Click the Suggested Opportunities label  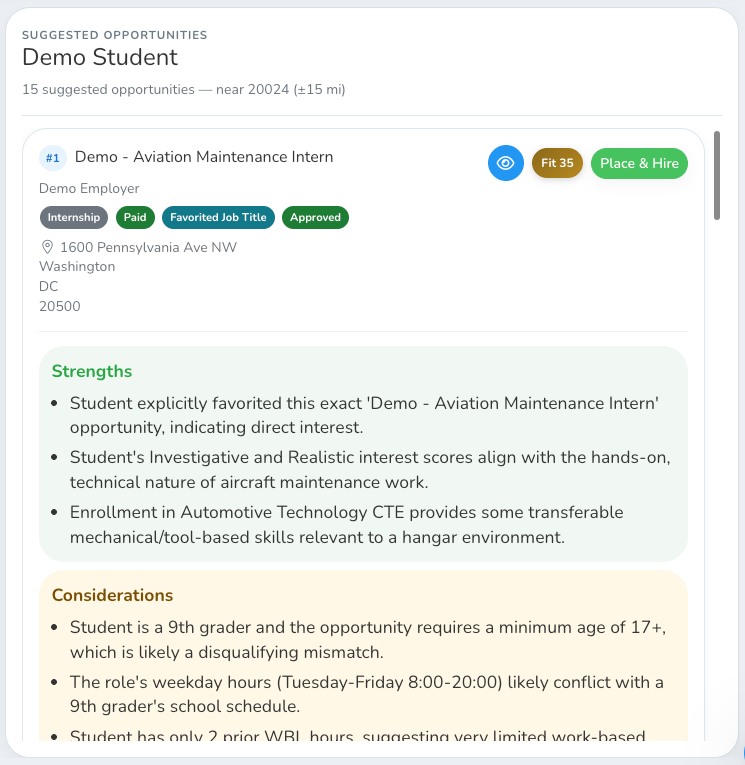pos(115,35)
